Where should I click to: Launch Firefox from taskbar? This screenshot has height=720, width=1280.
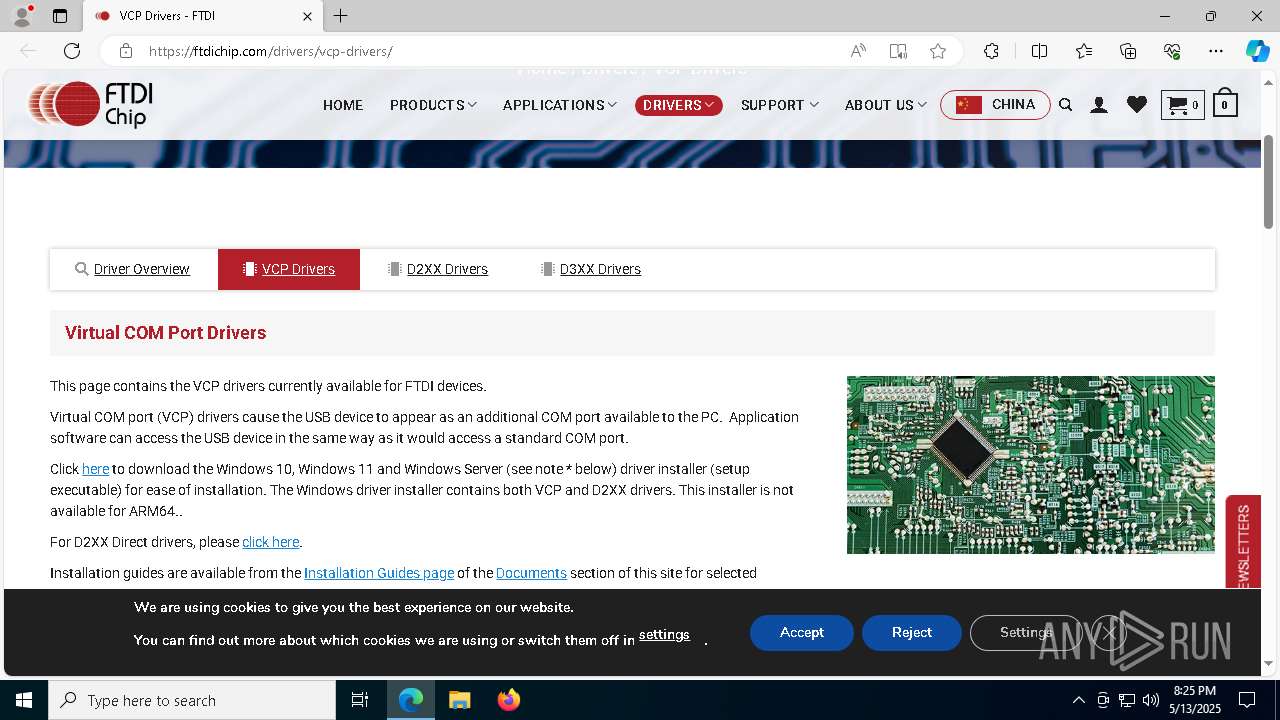point(508,700)
